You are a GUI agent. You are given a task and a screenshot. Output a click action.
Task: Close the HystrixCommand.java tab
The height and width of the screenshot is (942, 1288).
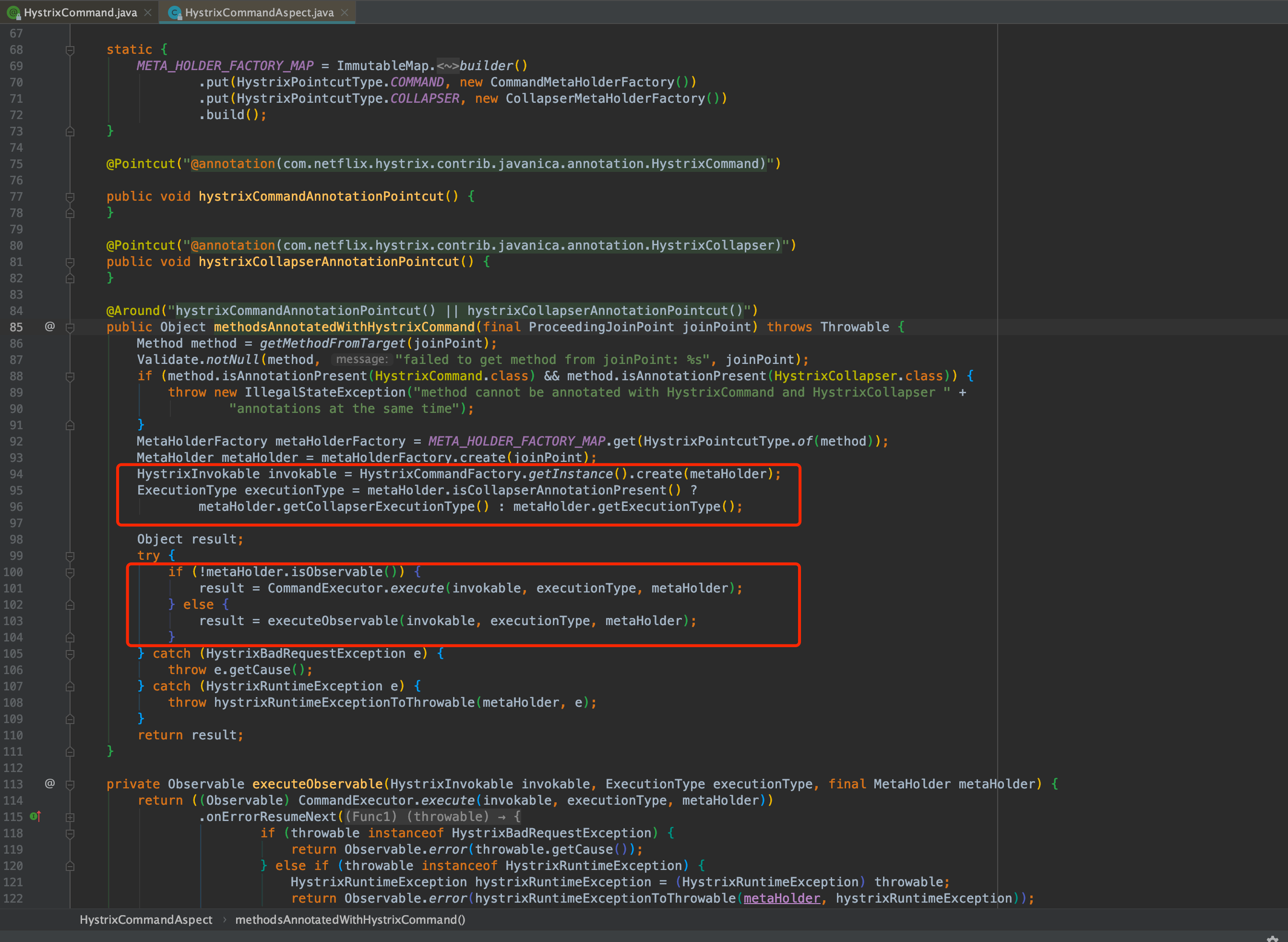(x=148, y=12)
